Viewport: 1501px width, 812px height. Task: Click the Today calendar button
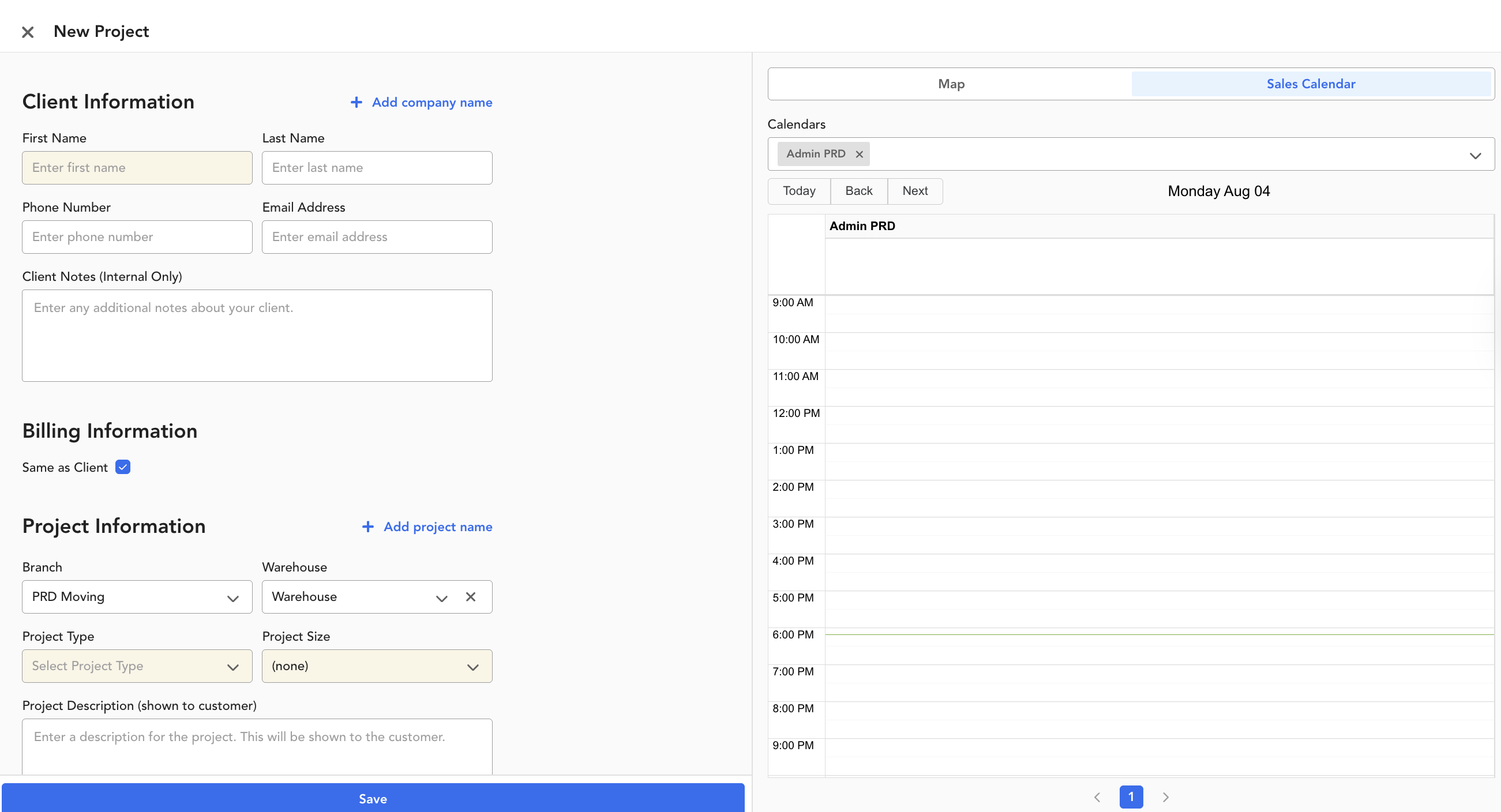[x=799, y=191]
